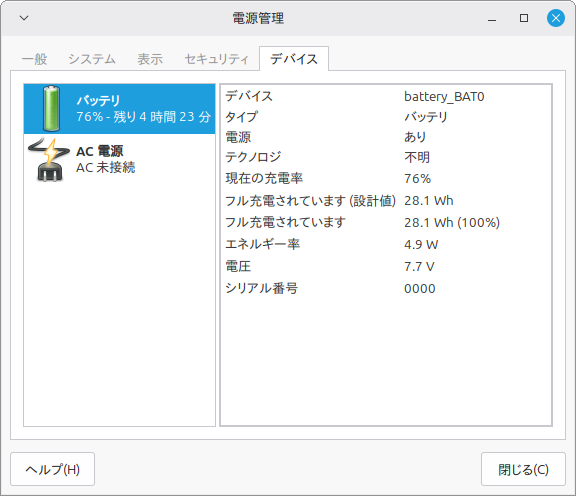Open the window menu chevron in title bar
The height and width of the screenshot is (496, 576).
click(24, 18)
